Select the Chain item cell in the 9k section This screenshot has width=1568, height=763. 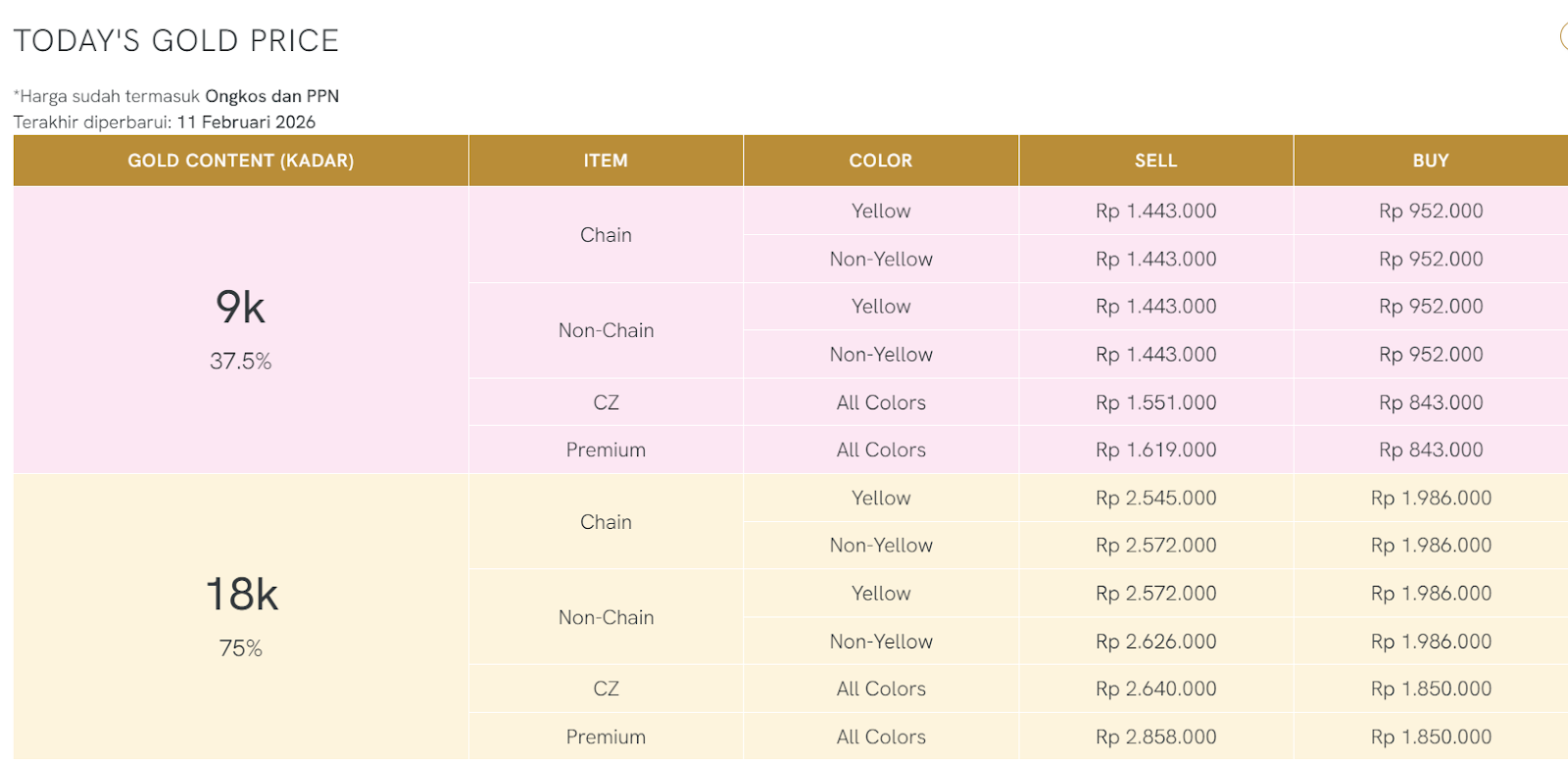coord(606,235)
